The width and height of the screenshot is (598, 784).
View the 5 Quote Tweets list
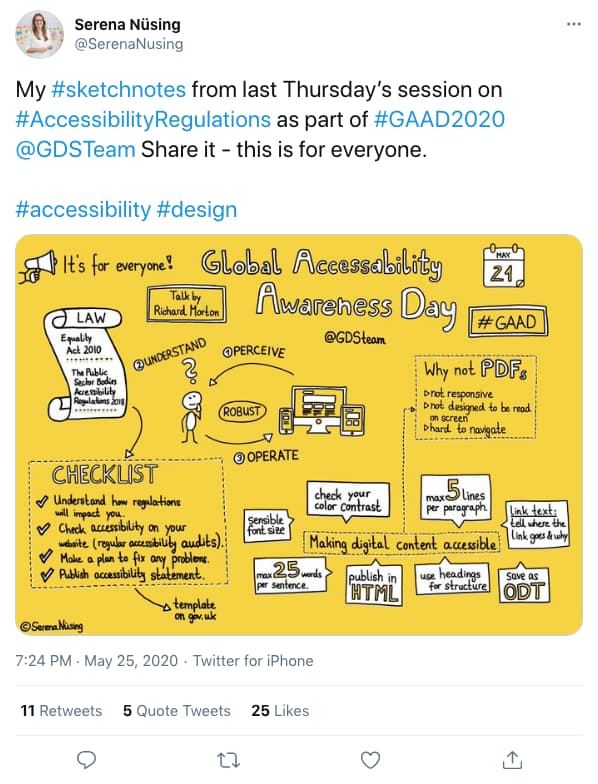coord(176,710)
